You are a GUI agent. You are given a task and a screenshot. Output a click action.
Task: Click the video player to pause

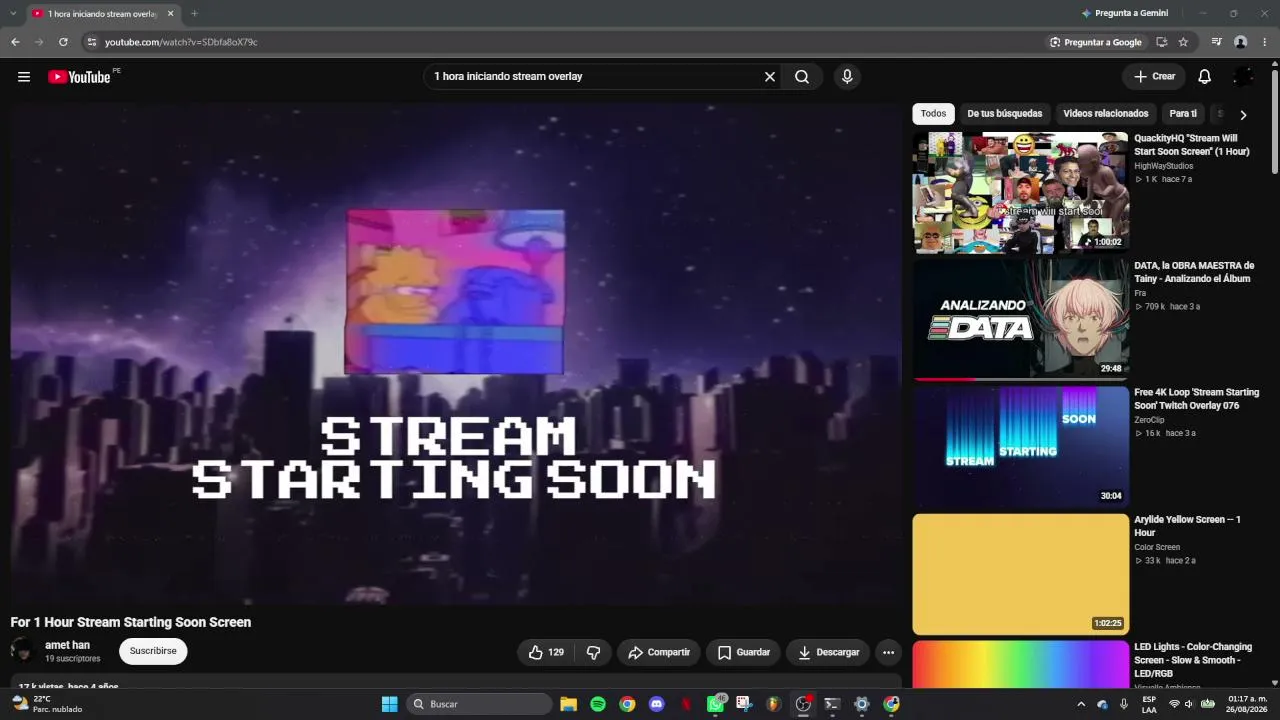coord(456,354)
